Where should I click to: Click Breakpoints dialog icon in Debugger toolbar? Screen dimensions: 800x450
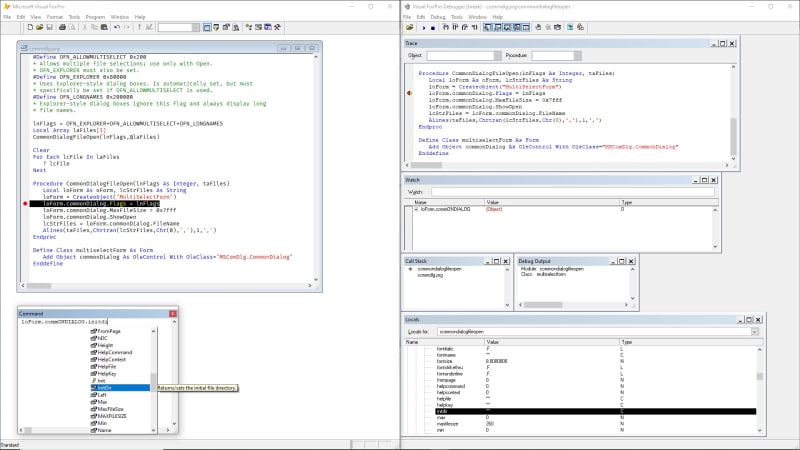click(x=557, y=27)
